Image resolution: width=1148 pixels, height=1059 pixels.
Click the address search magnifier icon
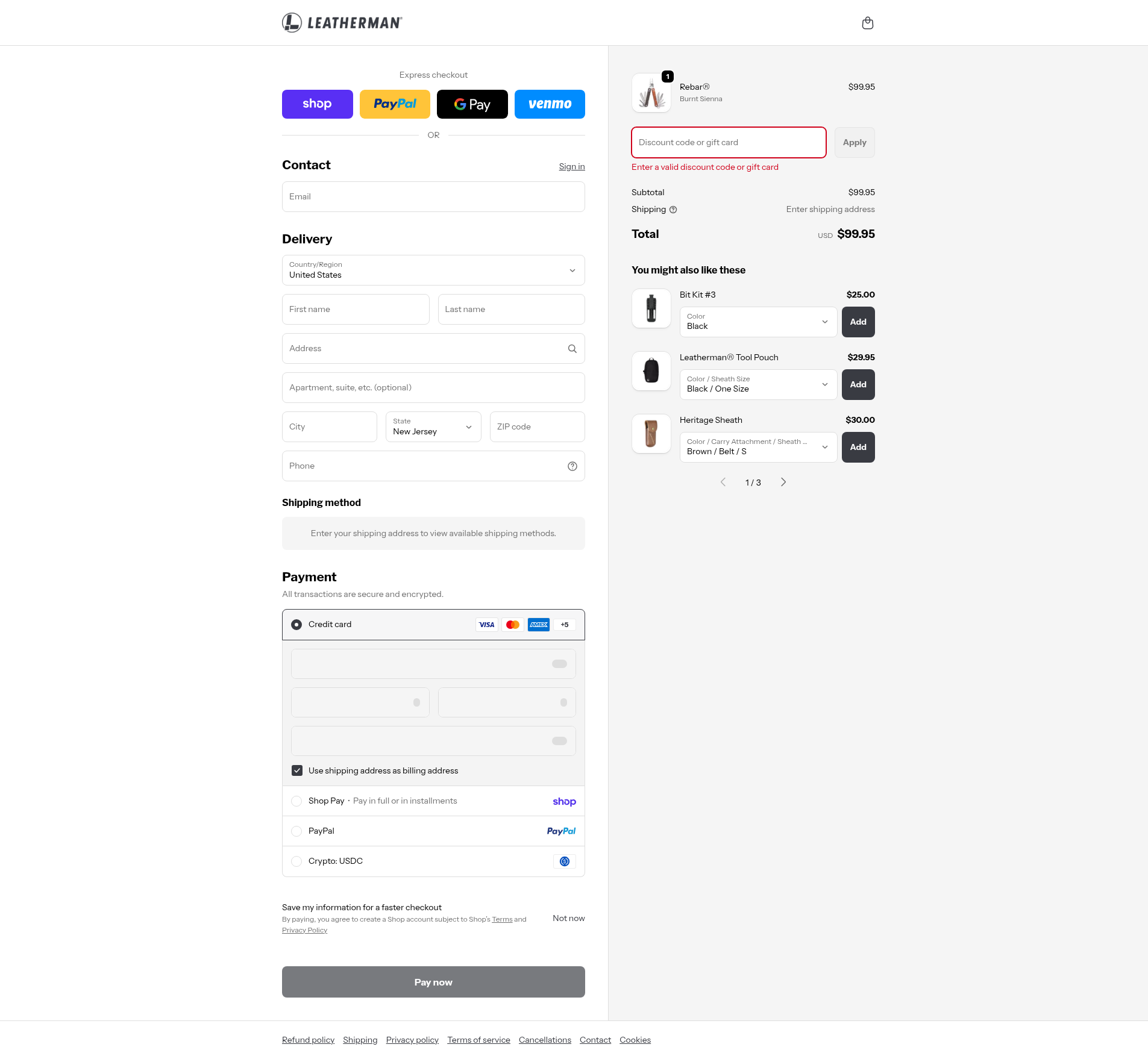click(x=572, y=349)
